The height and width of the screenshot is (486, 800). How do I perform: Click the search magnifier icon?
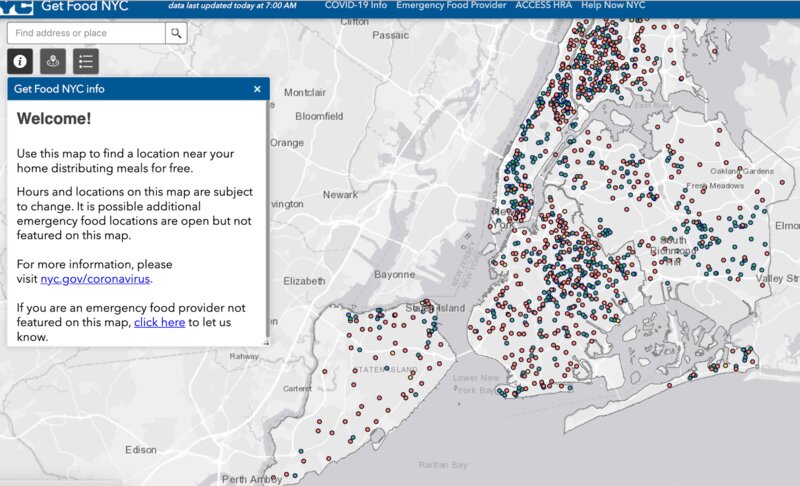tap(176, 33)
